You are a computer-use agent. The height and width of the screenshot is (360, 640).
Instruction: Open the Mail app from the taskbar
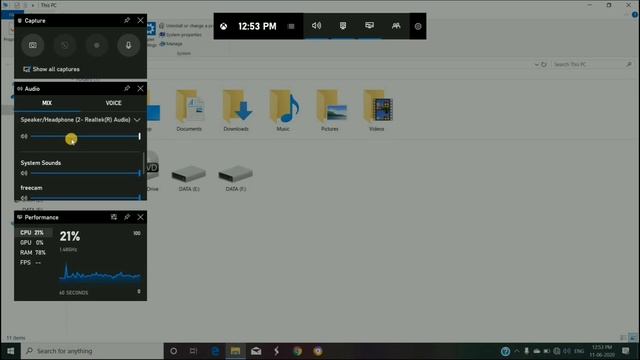[256, 351]
